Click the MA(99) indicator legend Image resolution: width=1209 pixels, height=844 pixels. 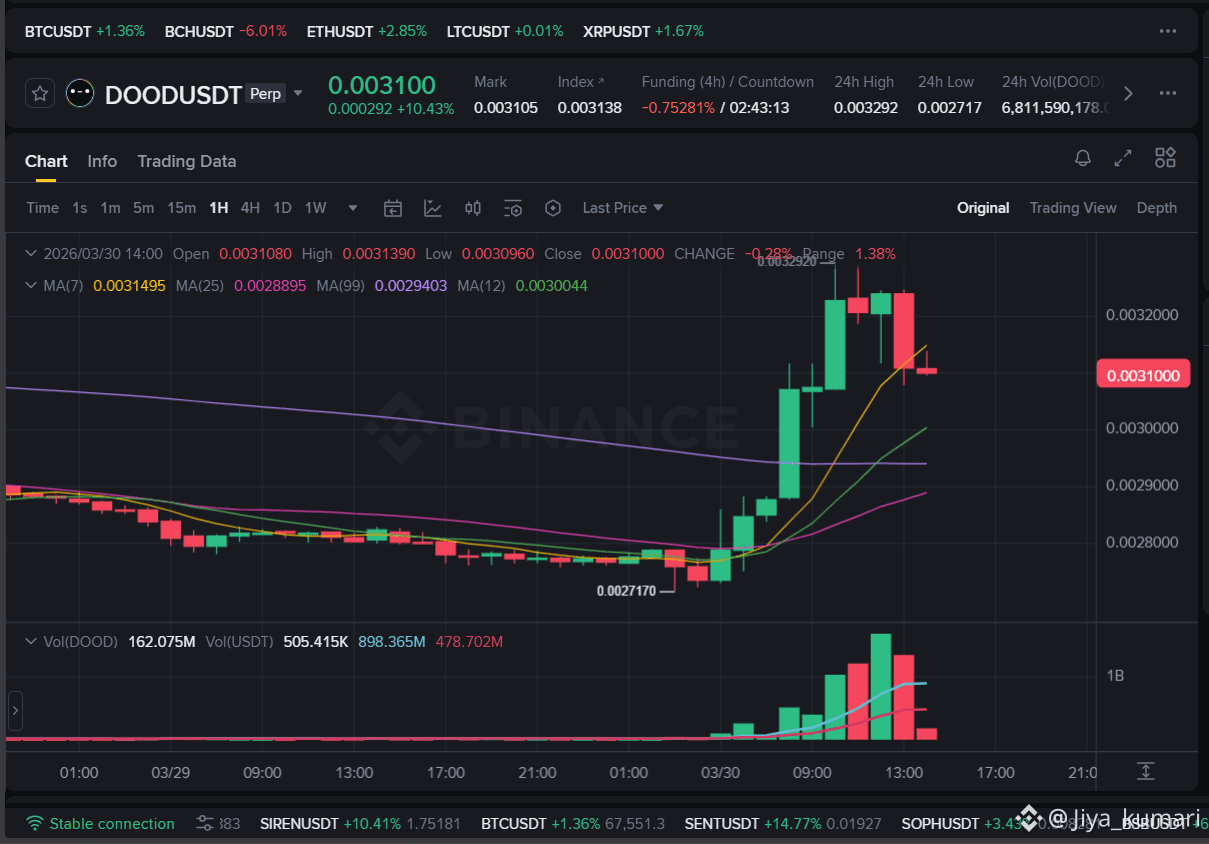click(x=382, y=286)
